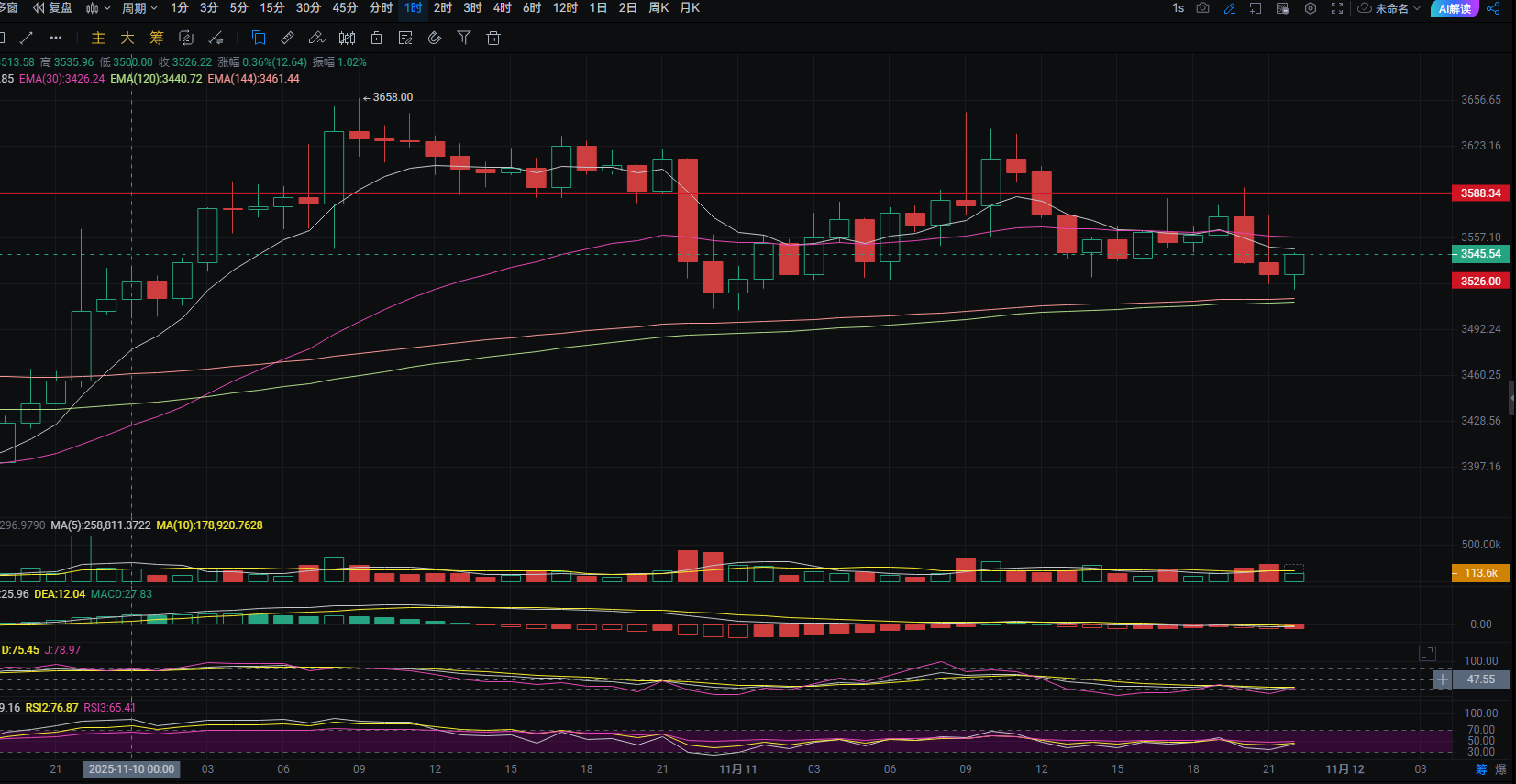
Task: Toggle the 爆 button at bottom right
Action: pyautogui.click(x=1500, y=769)
